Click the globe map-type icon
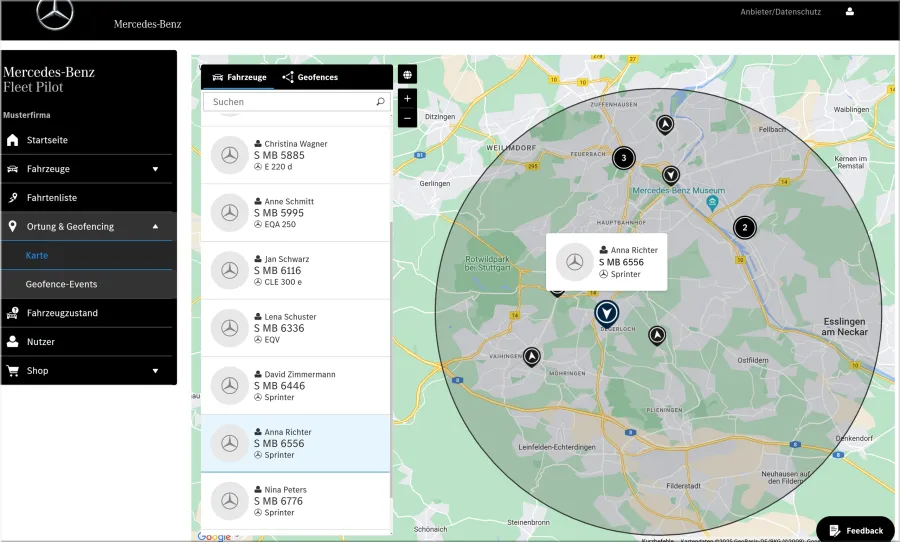The height and width of the screenshot is (542, 900). click(407, 75)
